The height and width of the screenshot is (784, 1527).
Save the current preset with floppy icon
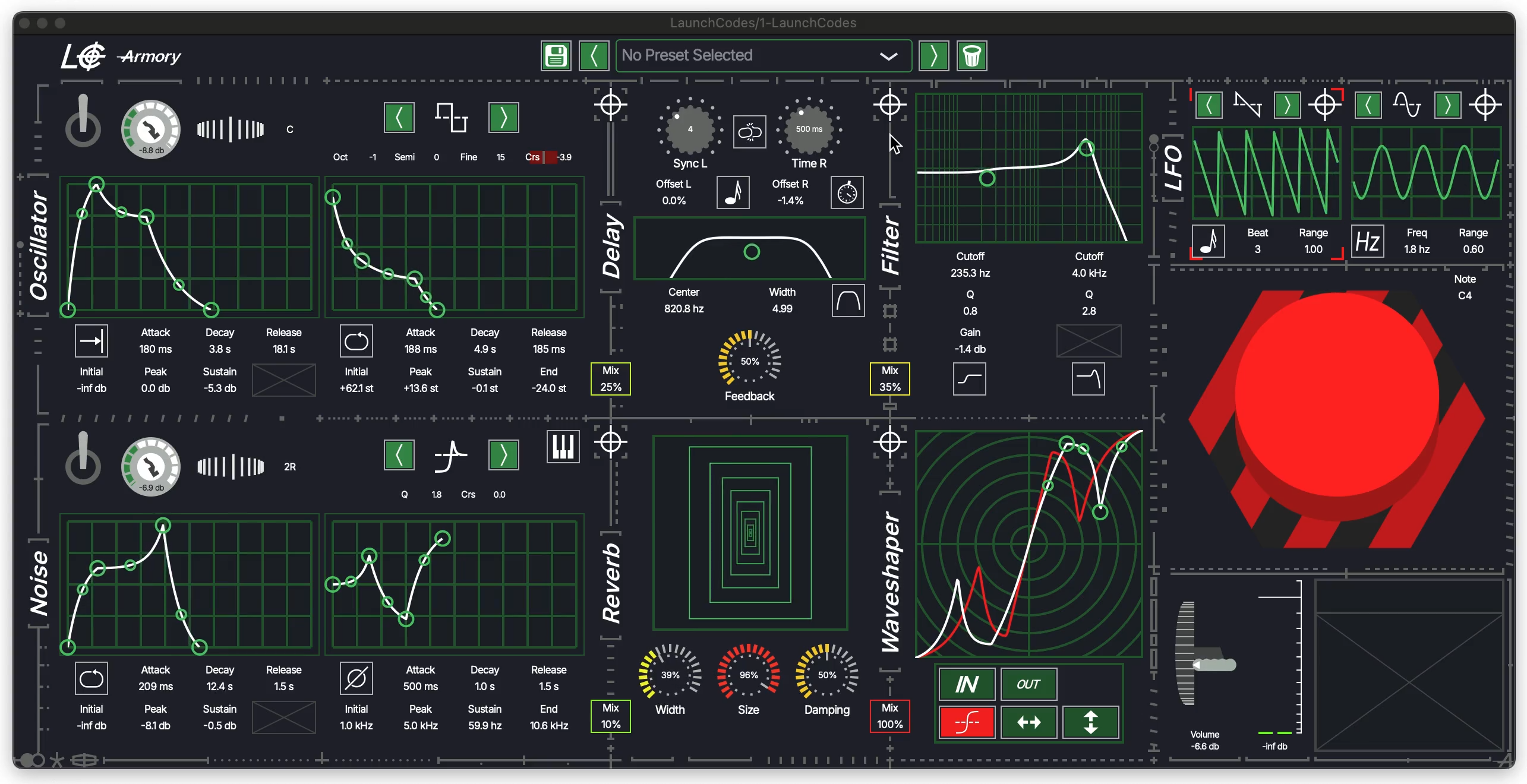(x=556, y=56)
